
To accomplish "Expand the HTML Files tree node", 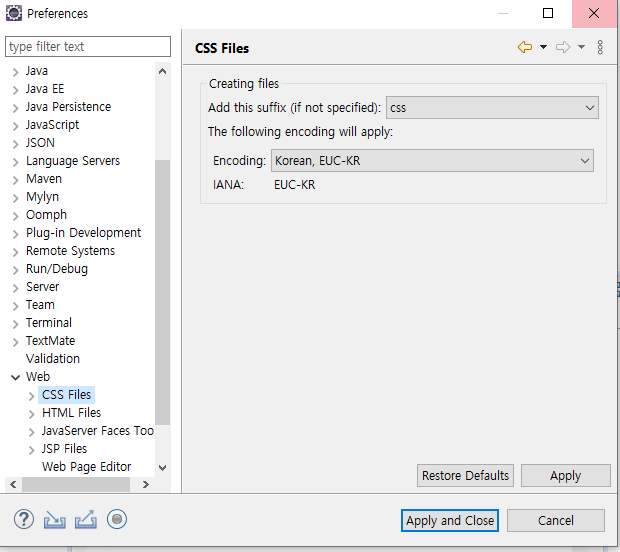I will click(x=31, y=413).
